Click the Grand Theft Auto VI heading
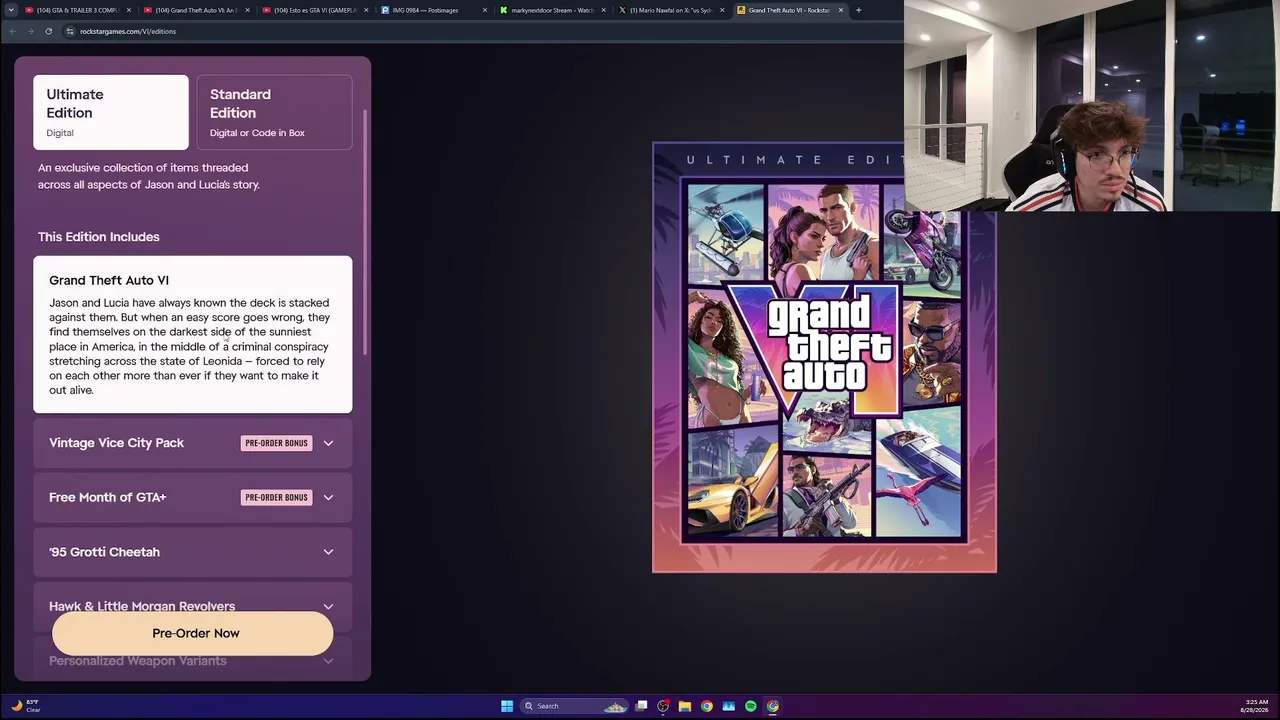This screenshot has width=1280, height=720. tap(109, 280)
